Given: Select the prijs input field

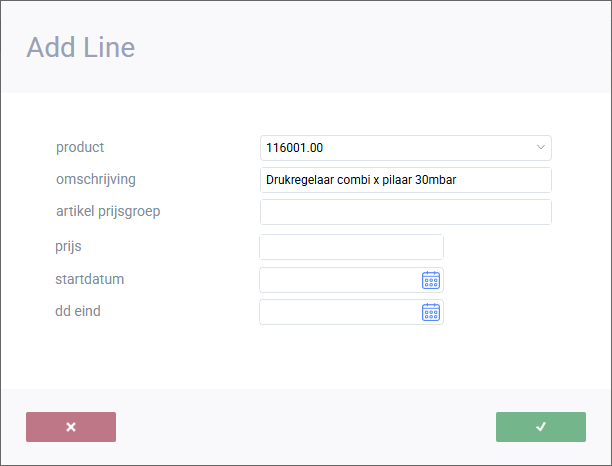Looking at the screenshot, I should coord(351,247).
